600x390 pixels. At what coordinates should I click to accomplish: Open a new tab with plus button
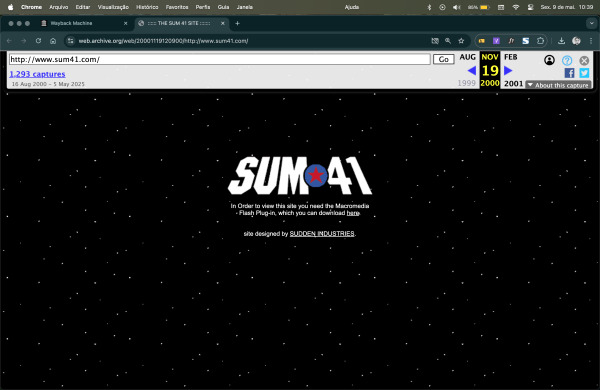pyautogui.click(x=237, y=23)
